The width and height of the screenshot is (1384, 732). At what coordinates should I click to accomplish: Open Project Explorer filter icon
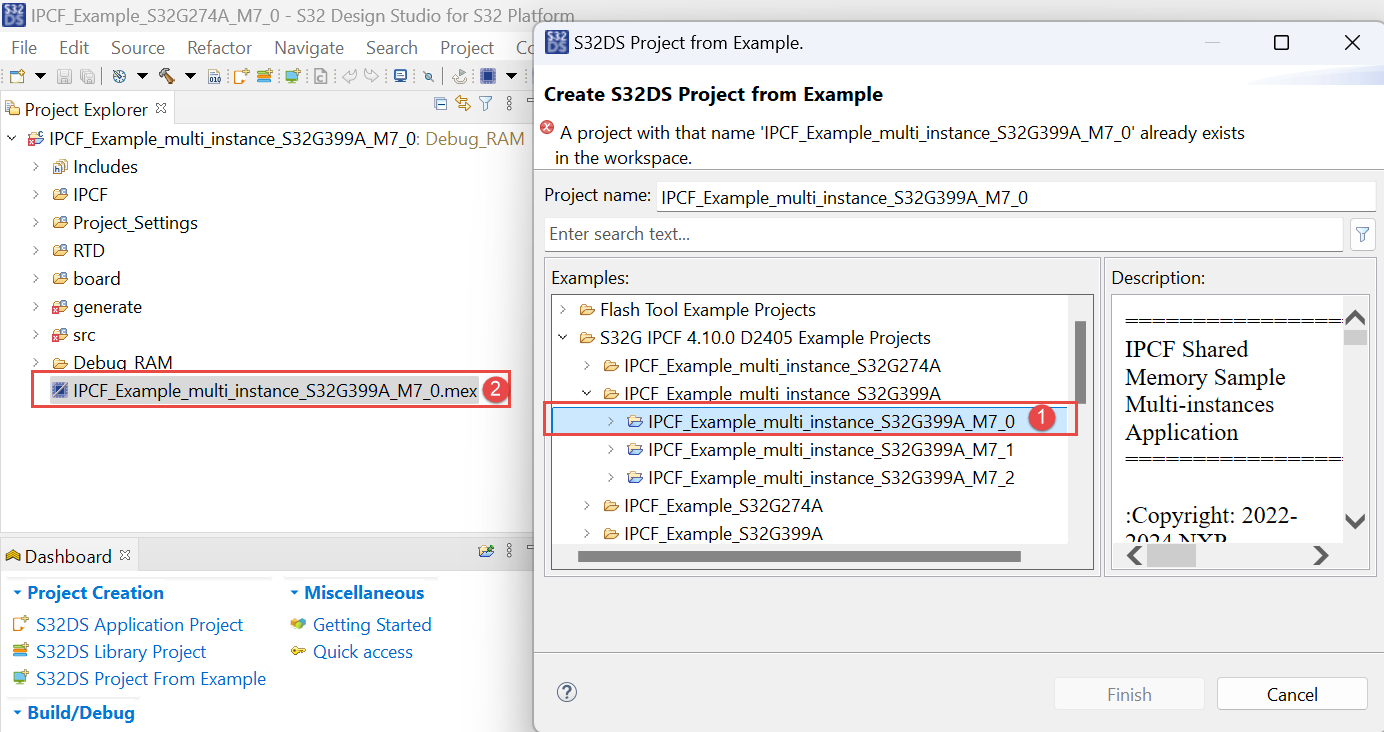[485, 103]
